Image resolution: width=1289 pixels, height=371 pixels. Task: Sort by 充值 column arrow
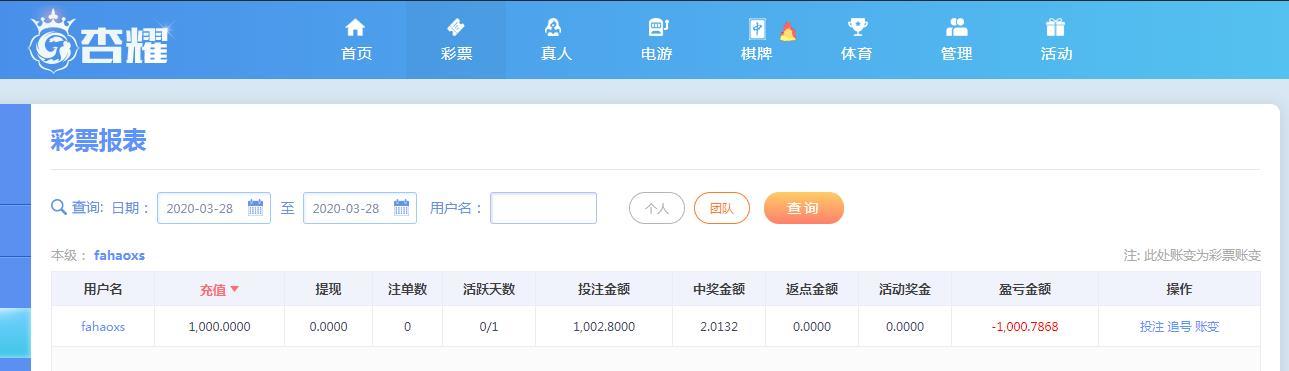click(235, 289)
